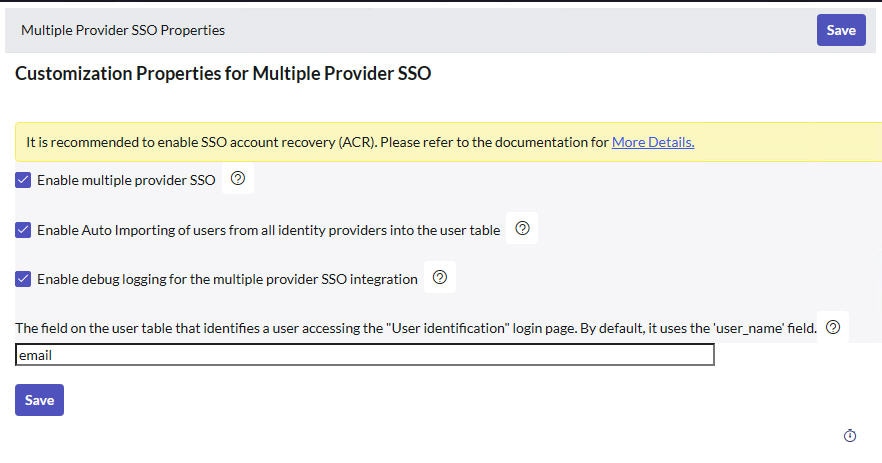Open the More Details documentation link
The height and width of the screenshot is (463, 882).
pyautogui.click(x=653, y=142)
